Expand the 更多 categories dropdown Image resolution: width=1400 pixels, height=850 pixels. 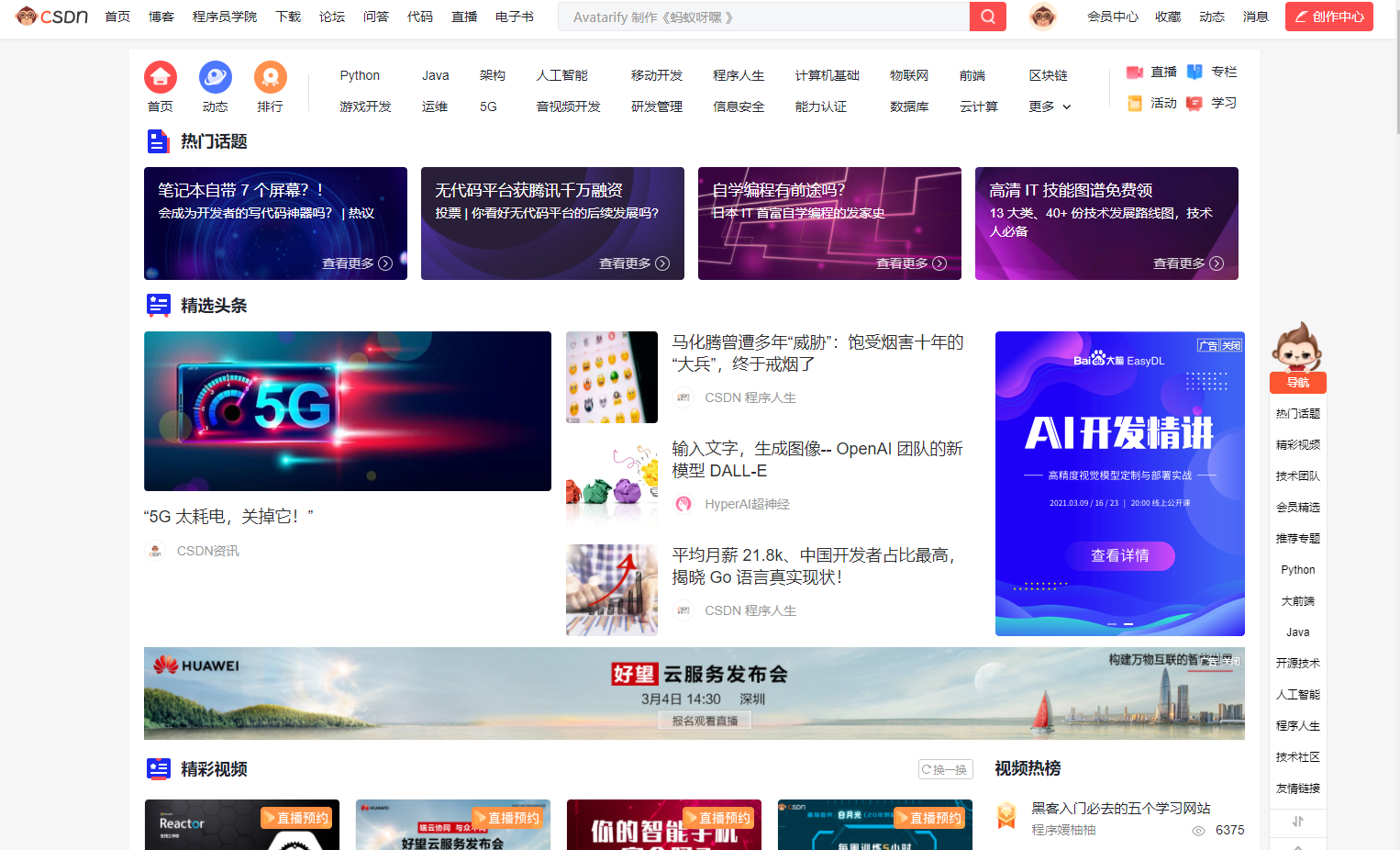[1050, 107]
